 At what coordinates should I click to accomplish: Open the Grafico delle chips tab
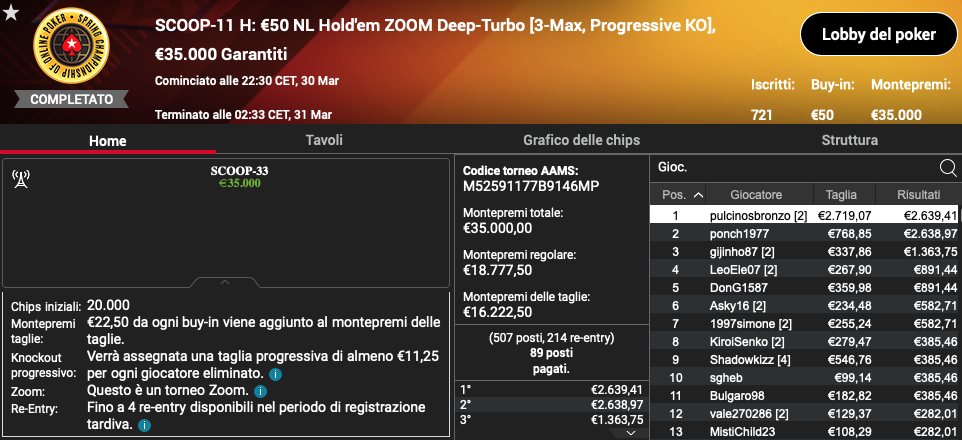click(581, 140)
